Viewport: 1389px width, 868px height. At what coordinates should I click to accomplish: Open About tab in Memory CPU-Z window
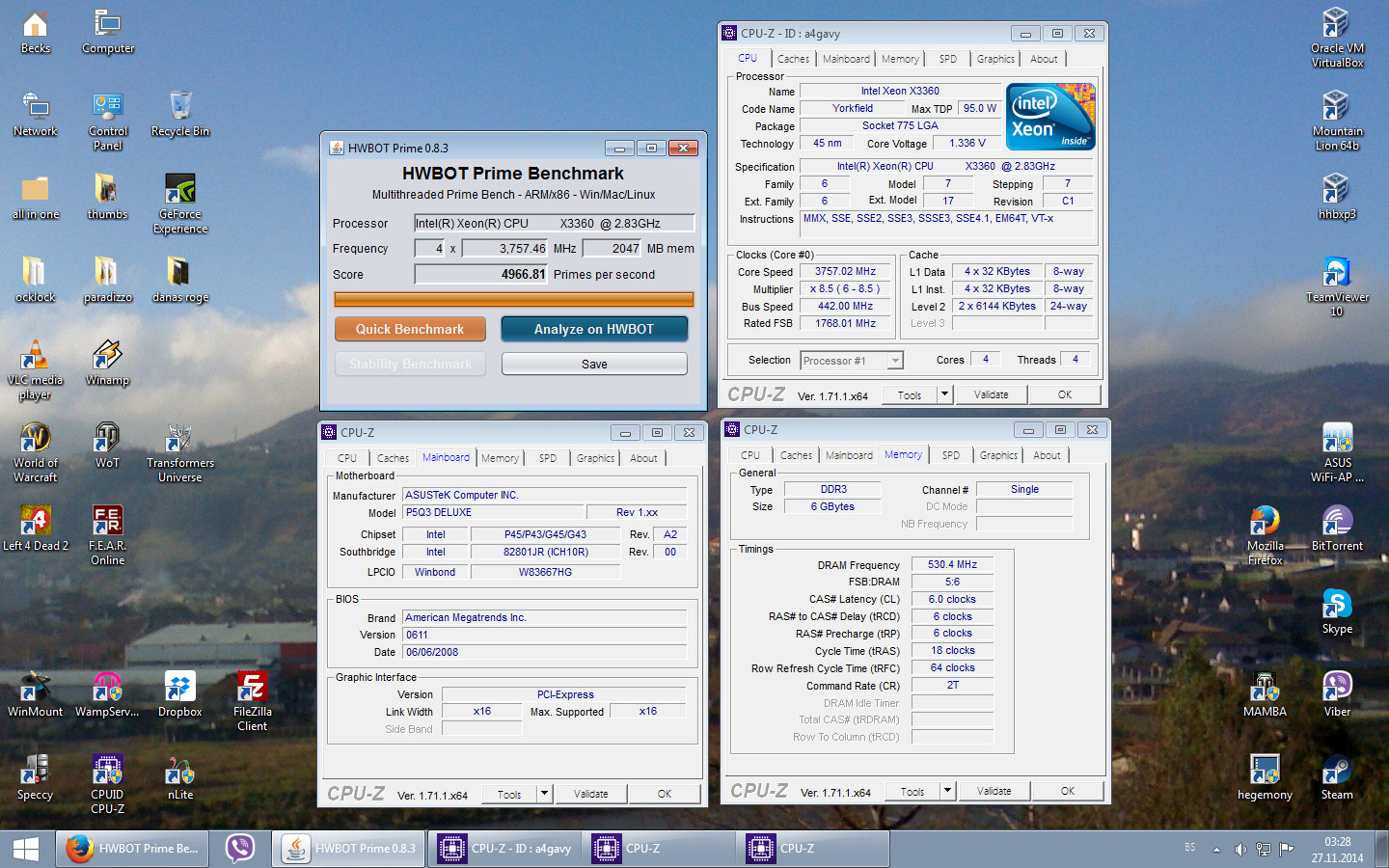pyautogui.click(x=1047, y=455)
